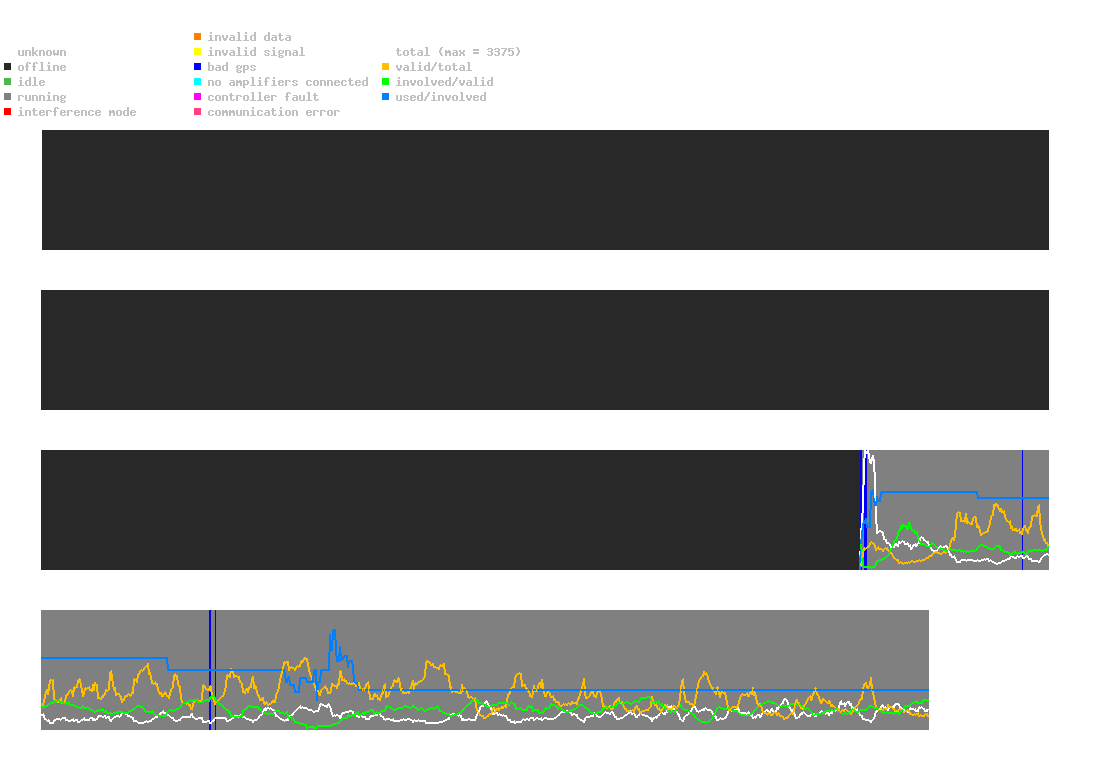Click the blue bad gps swatch

pyautogui.click(x=198, y=67)
